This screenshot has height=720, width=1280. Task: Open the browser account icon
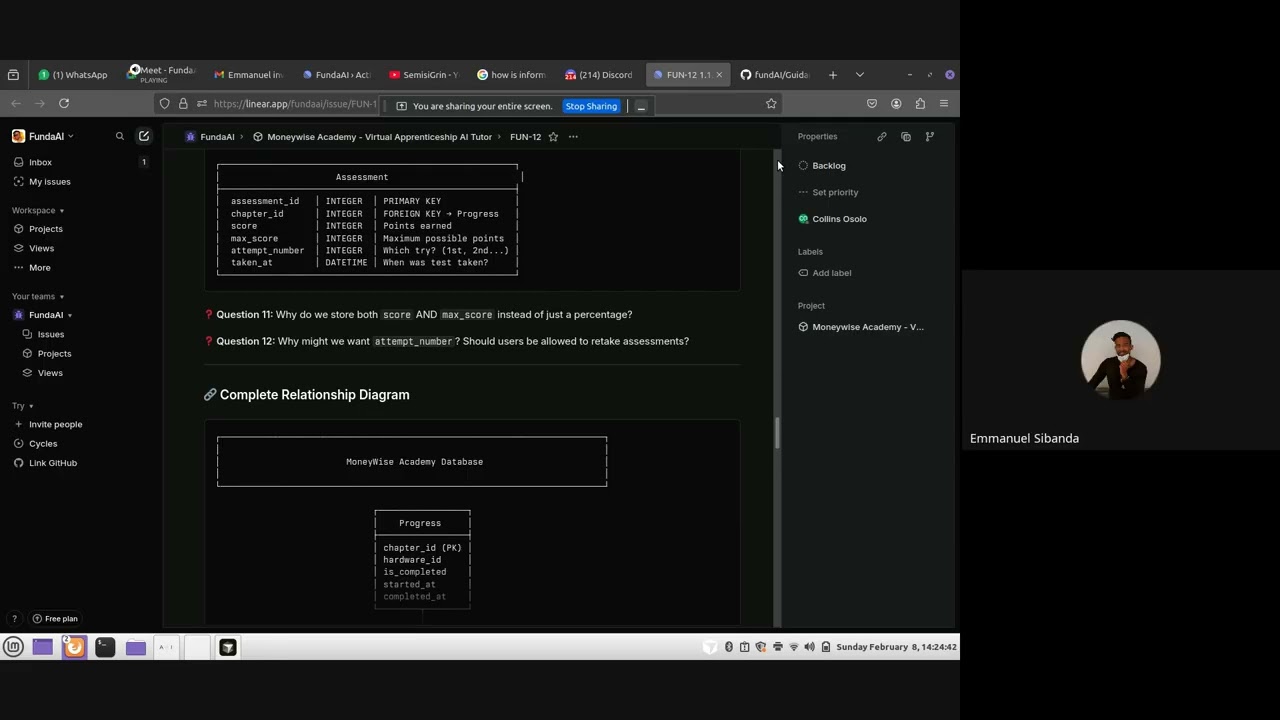tap(896, 104)
